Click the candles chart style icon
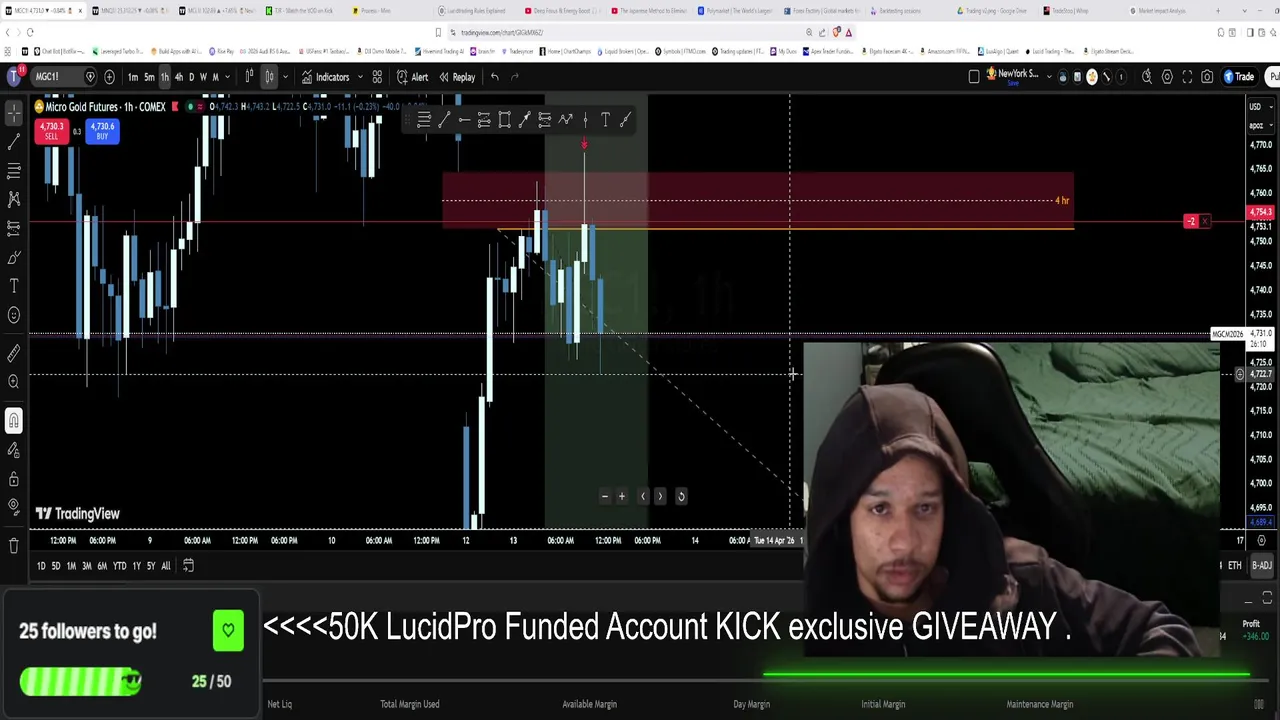Image resolution: width=1280 pixels, height=720 pixels. tap(269, 77)
